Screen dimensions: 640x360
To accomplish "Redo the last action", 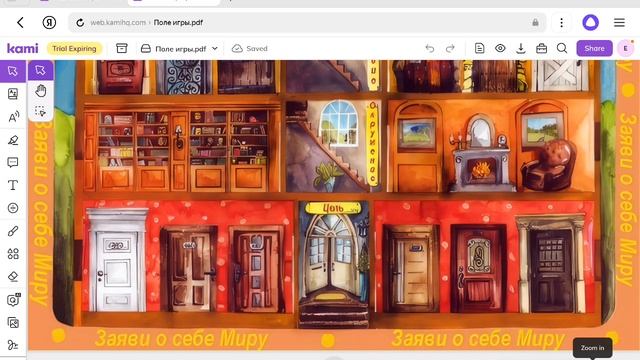I will (x=450, y=49).
